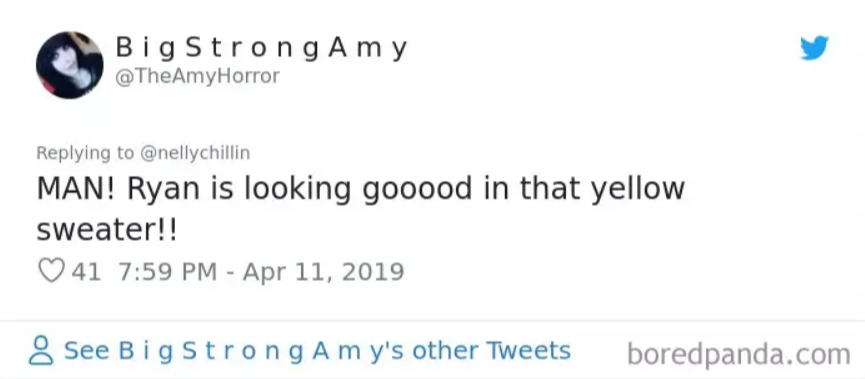Click the person silhouette icon beside See
The width and height of the screenshot is (865, 379).
[41, 351]
